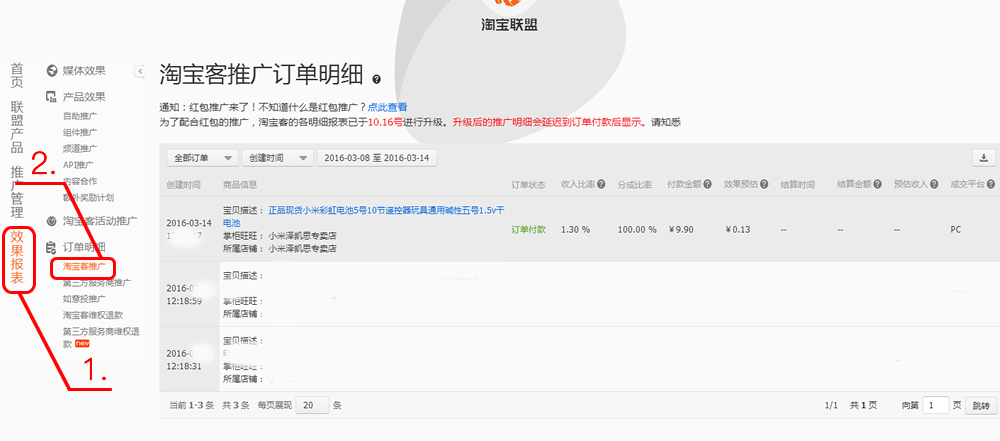
Task: Change the 每页展现 page size value
Action: [x=312, y=405]
